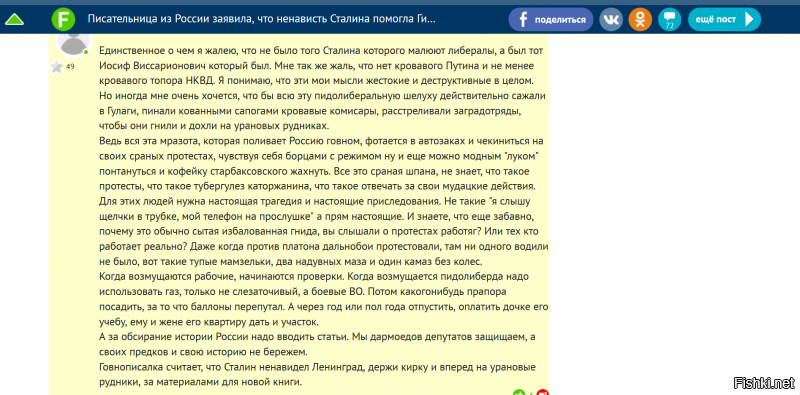800x395 pixels.
Task: Open the commenter's avatar profile
Action: 74,43
